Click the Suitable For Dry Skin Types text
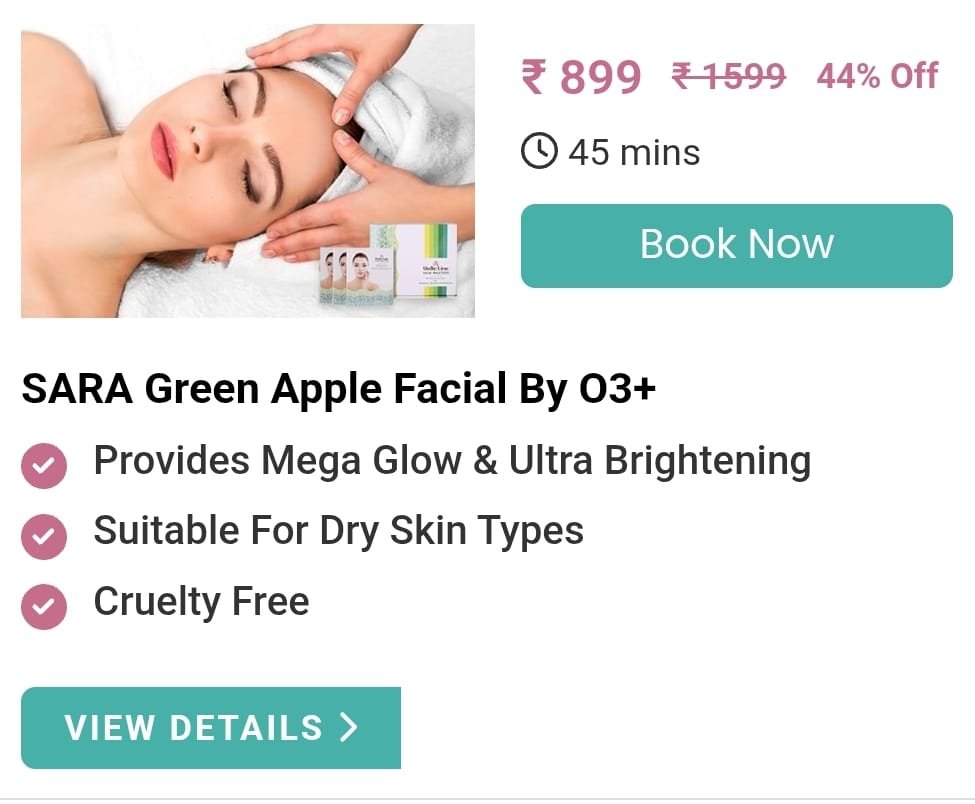 [x=338, y=532]
